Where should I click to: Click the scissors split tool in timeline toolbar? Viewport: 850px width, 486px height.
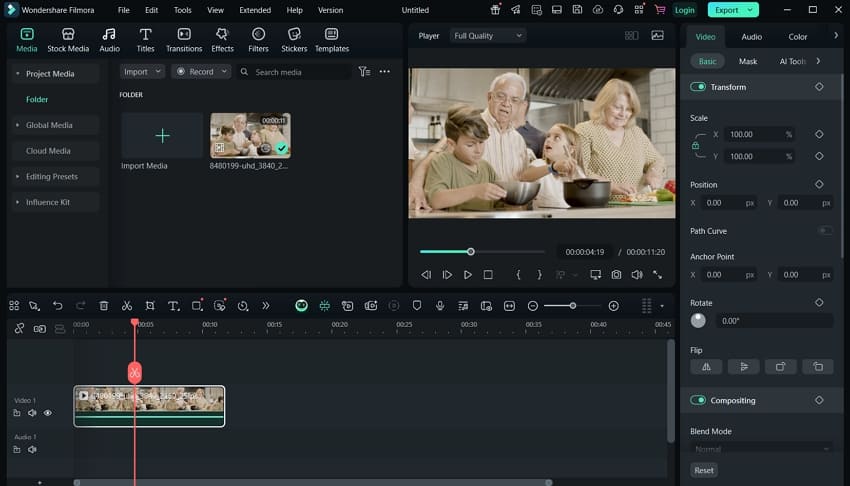(x=127, y=306)
